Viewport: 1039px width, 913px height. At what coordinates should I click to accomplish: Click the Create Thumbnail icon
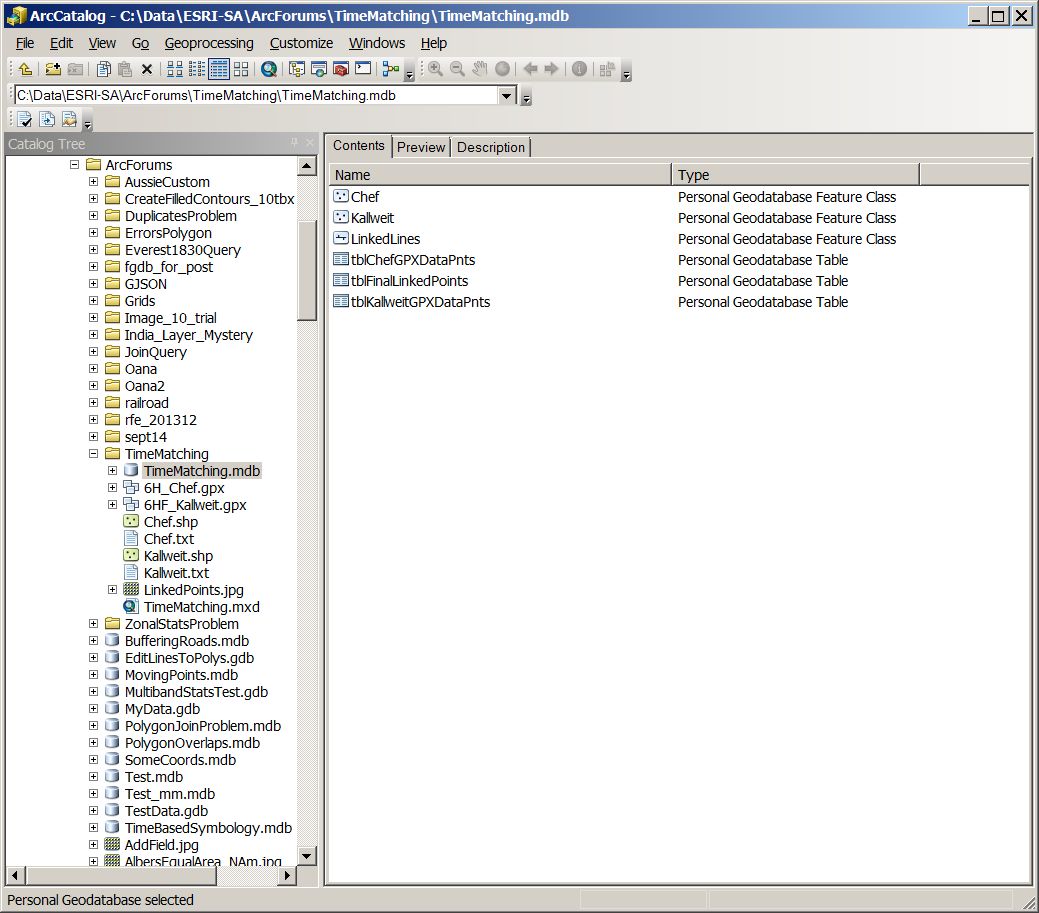coord(607,69)
